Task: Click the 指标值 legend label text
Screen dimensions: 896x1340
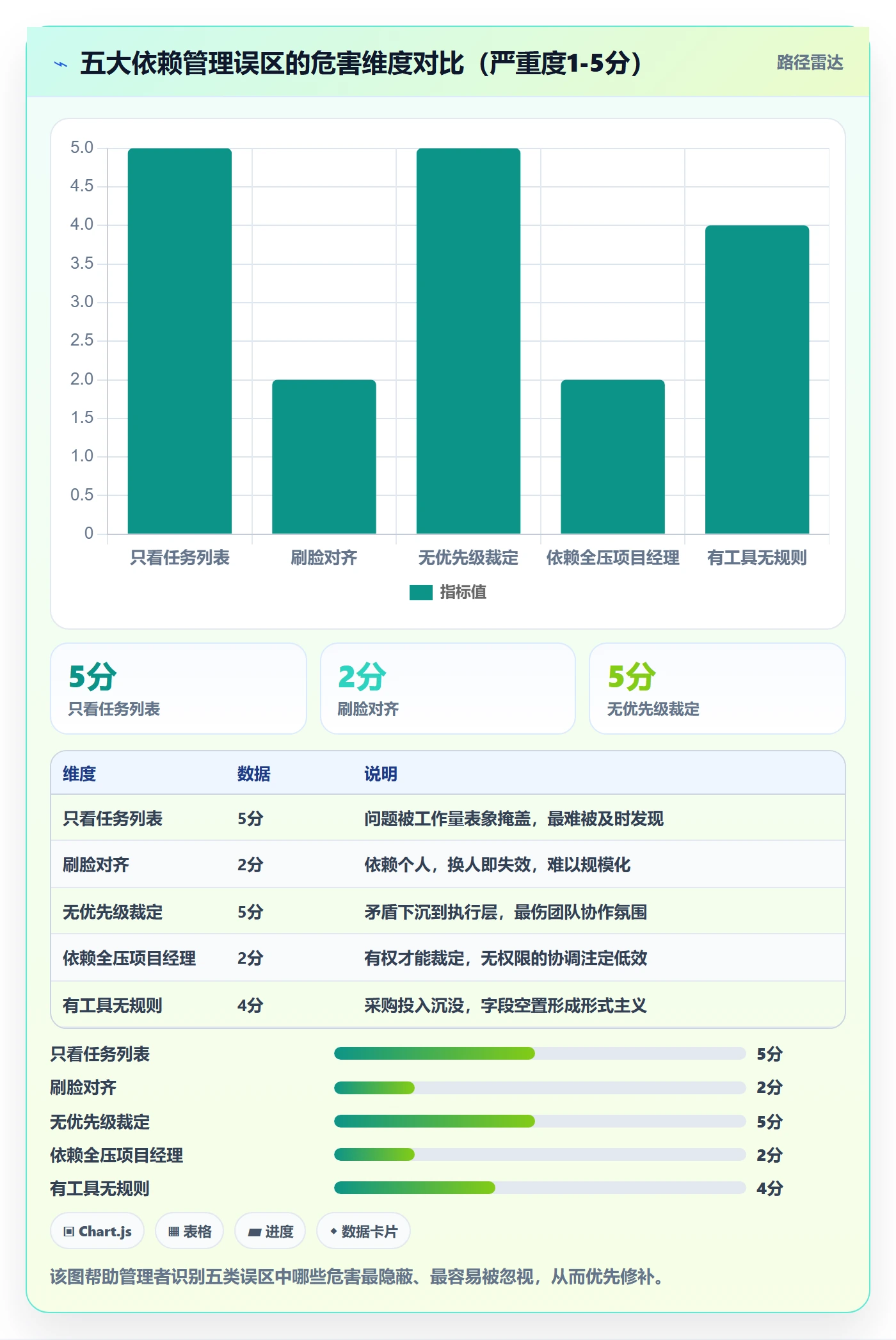Action: (463, 593)
